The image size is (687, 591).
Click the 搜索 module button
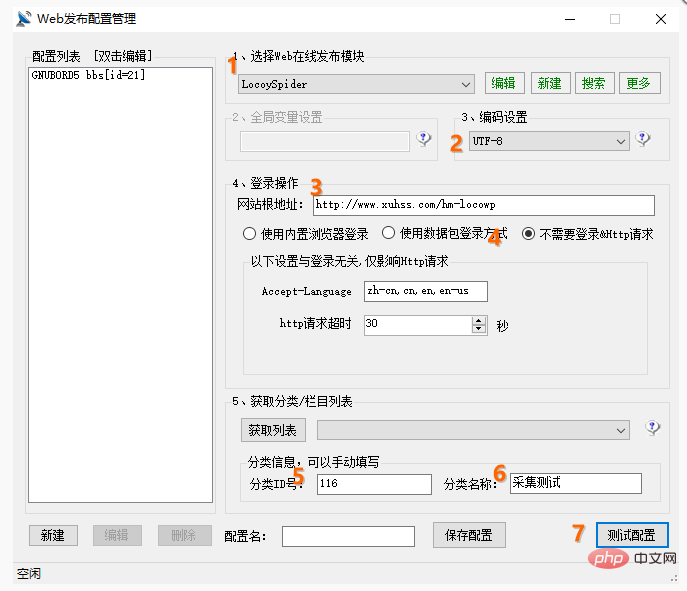(x=593, y=83)
